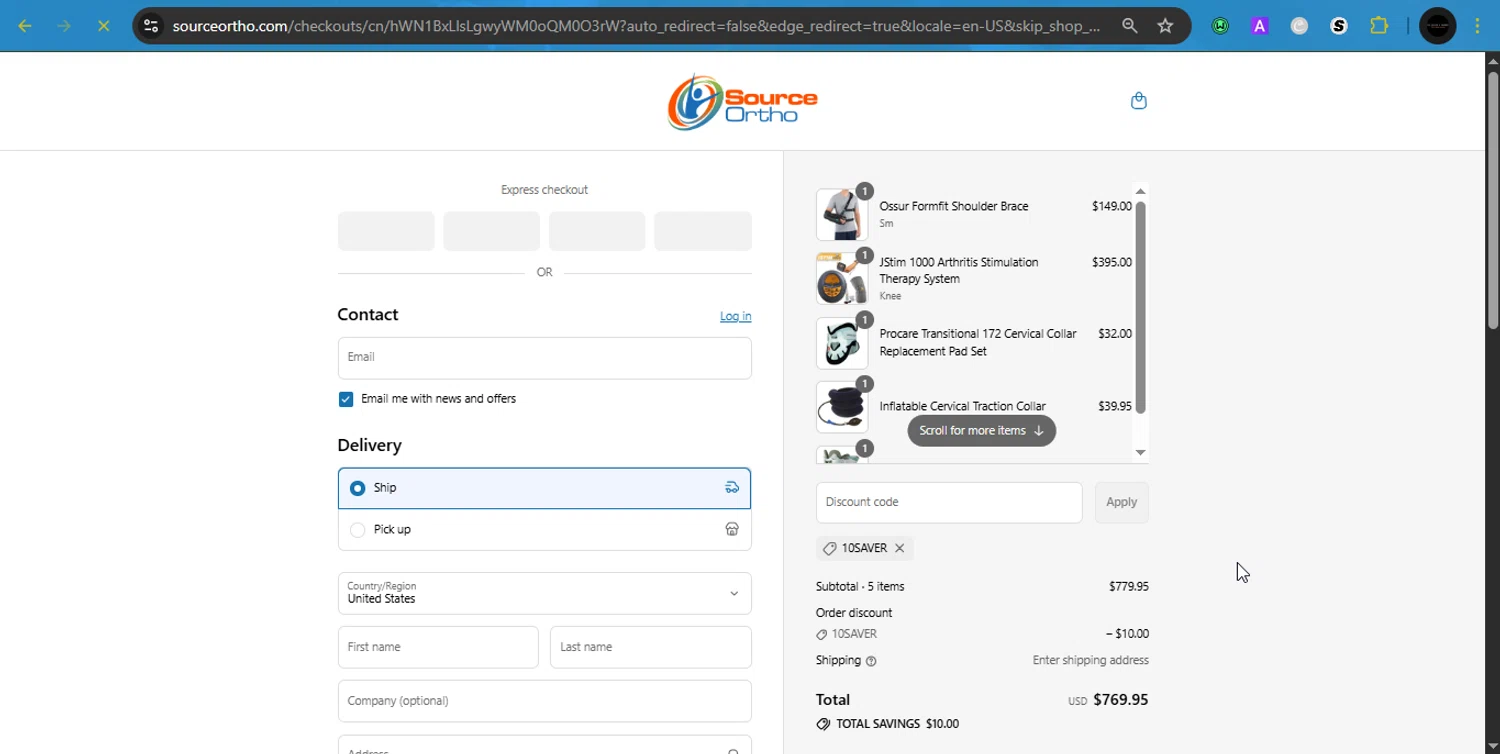The width and height of the screenshot is (1500, 754).
Task: Click the Source Ortho logo
Action: [743, 101]
